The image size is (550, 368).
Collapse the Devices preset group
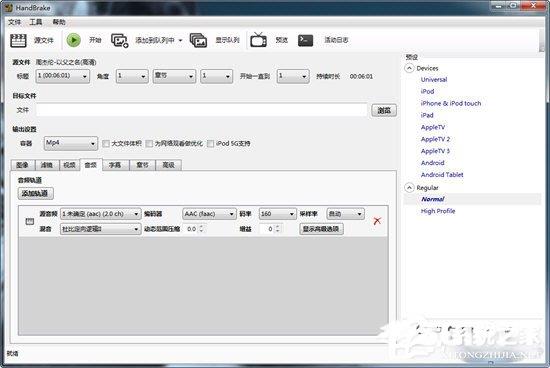(409, 68)
